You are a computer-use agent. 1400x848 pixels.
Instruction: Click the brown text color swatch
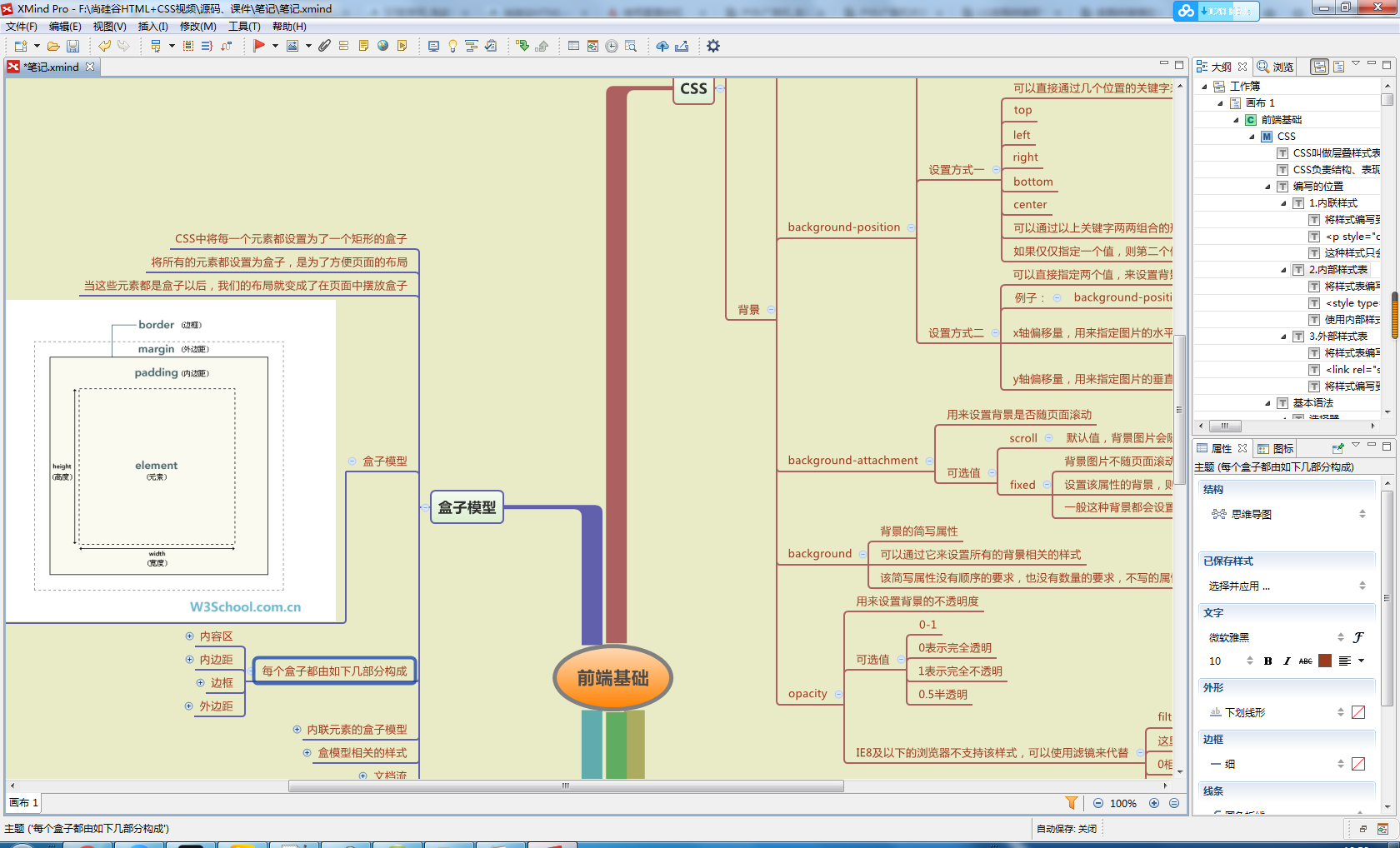pos(1325,661)
